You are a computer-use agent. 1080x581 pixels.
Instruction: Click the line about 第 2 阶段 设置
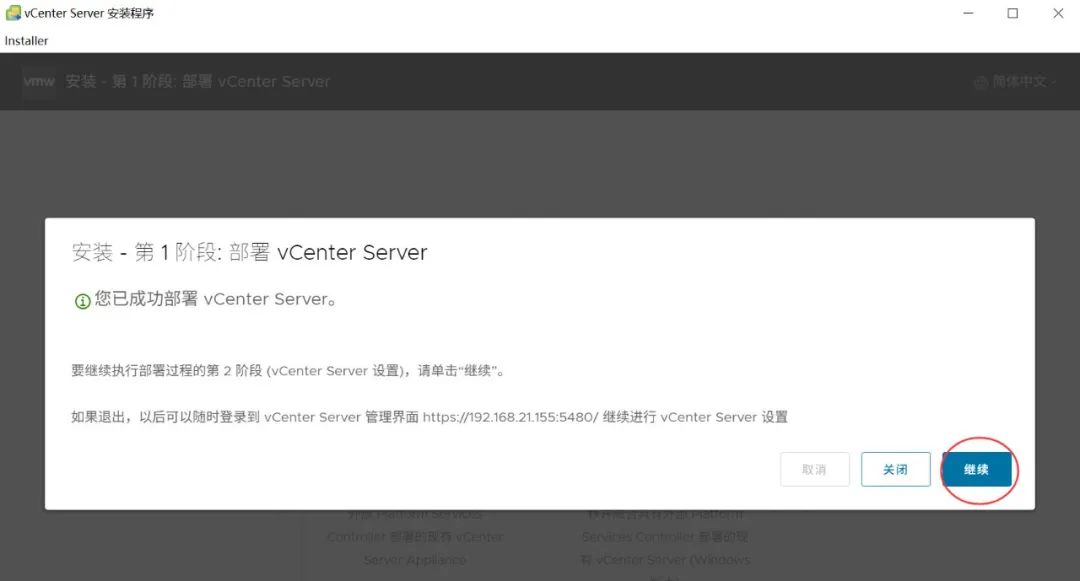(x=289, y=370)
